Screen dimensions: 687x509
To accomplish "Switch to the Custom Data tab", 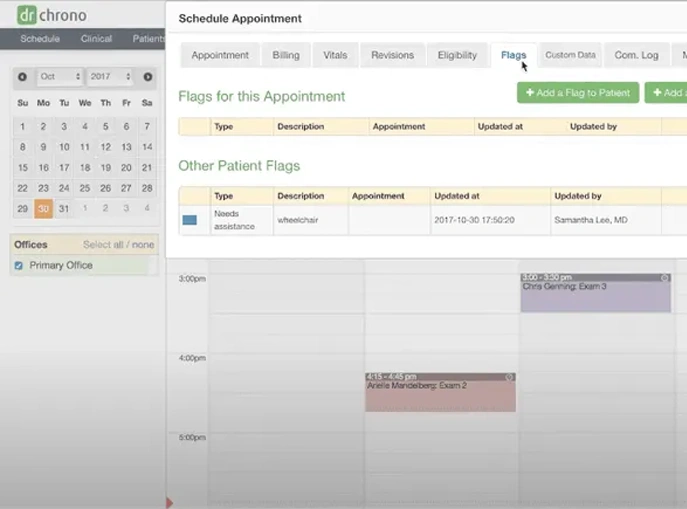I will pos(570,55).
